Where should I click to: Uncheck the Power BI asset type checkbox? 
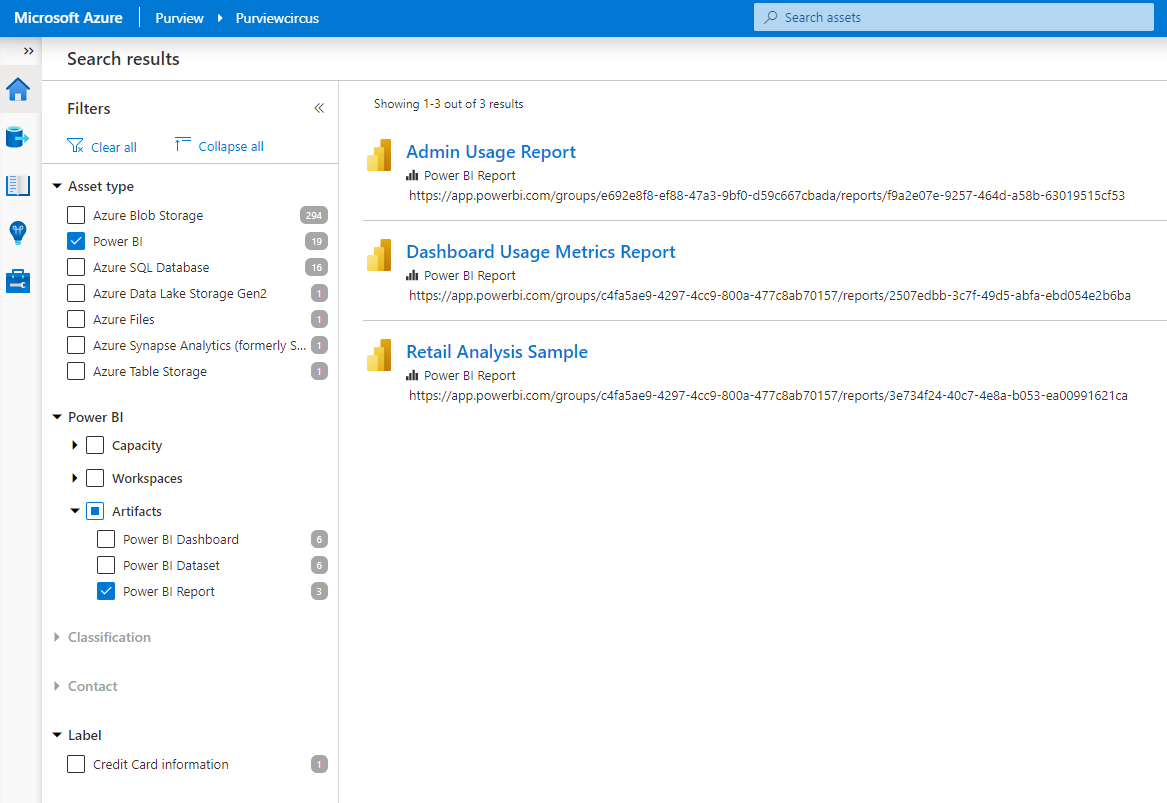(x=76, y=241)
